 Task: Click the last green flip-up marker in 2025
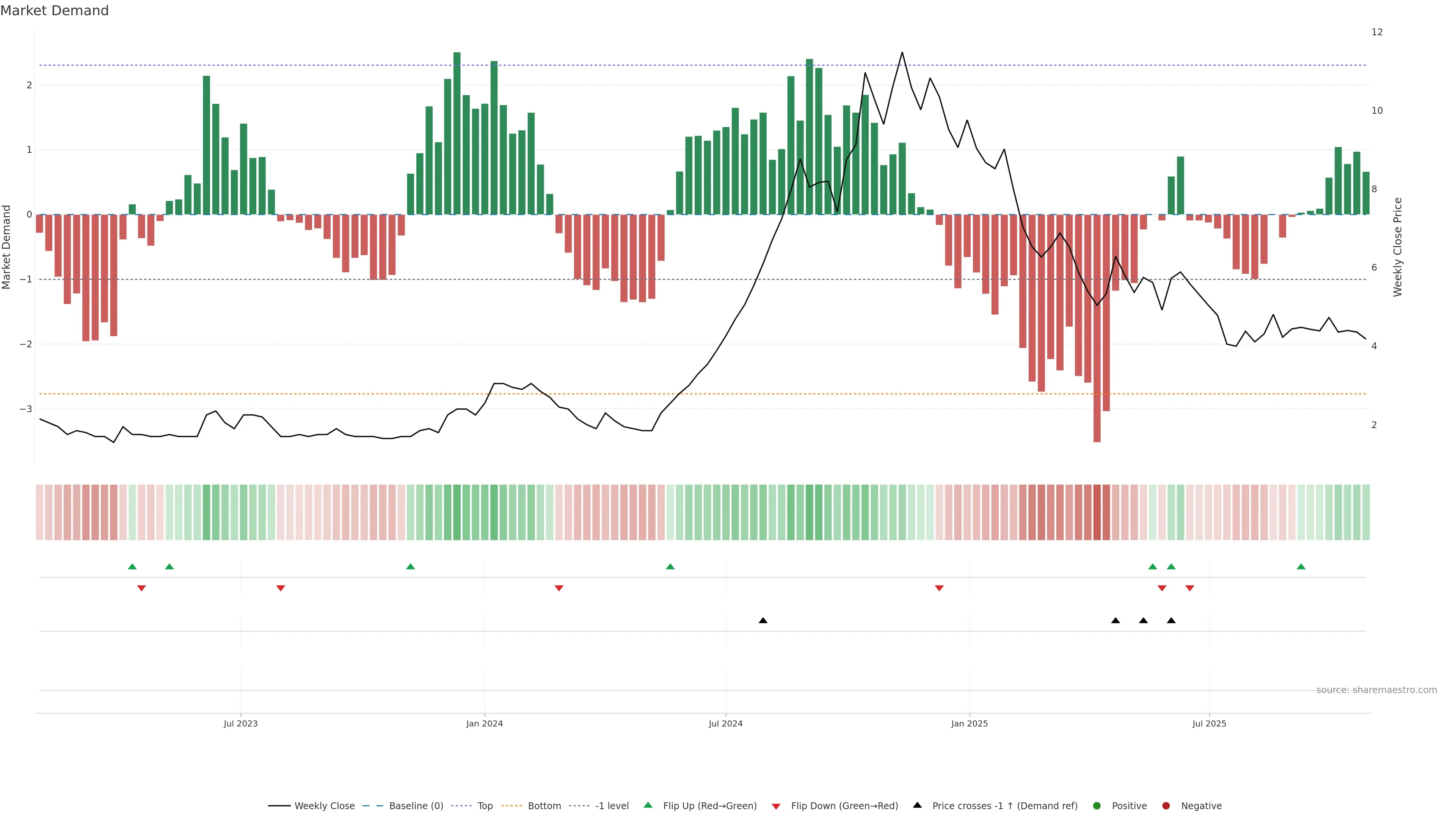coord(1301,566)
